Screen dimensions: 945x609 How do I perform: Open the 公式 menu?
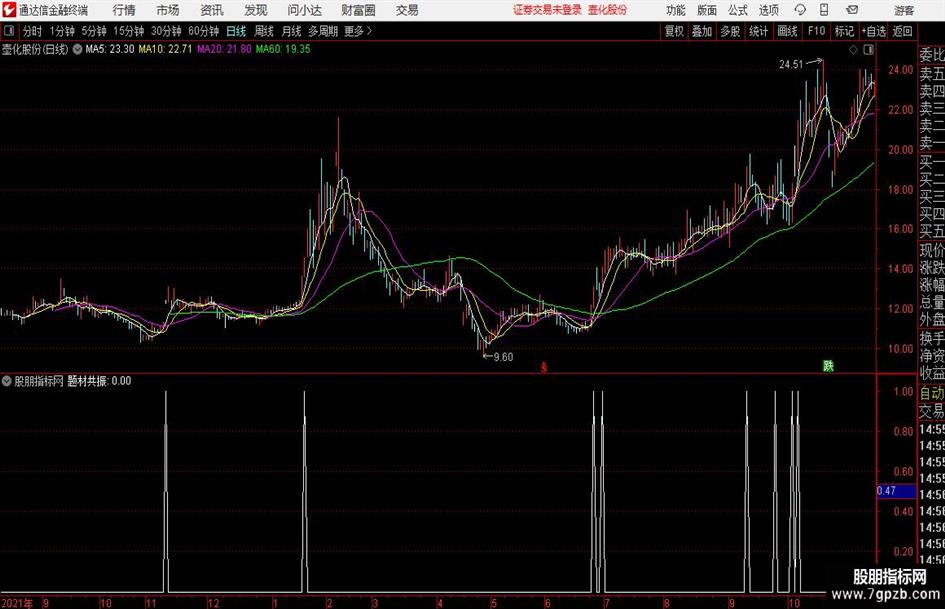coord(737,10)
